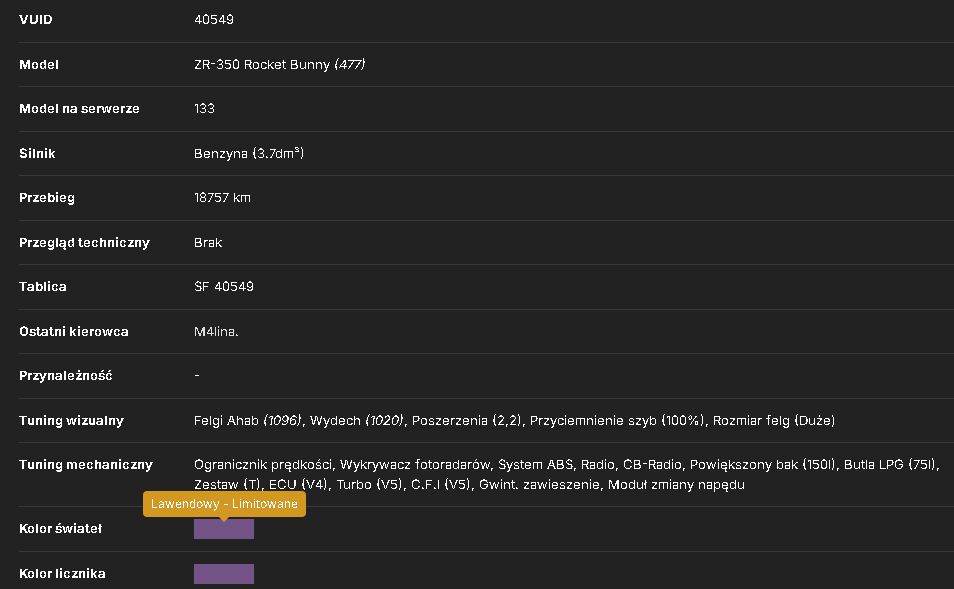The image size is (954, 589).
Task: Click the Model na serwerze value 133
Action: (204, 108)
